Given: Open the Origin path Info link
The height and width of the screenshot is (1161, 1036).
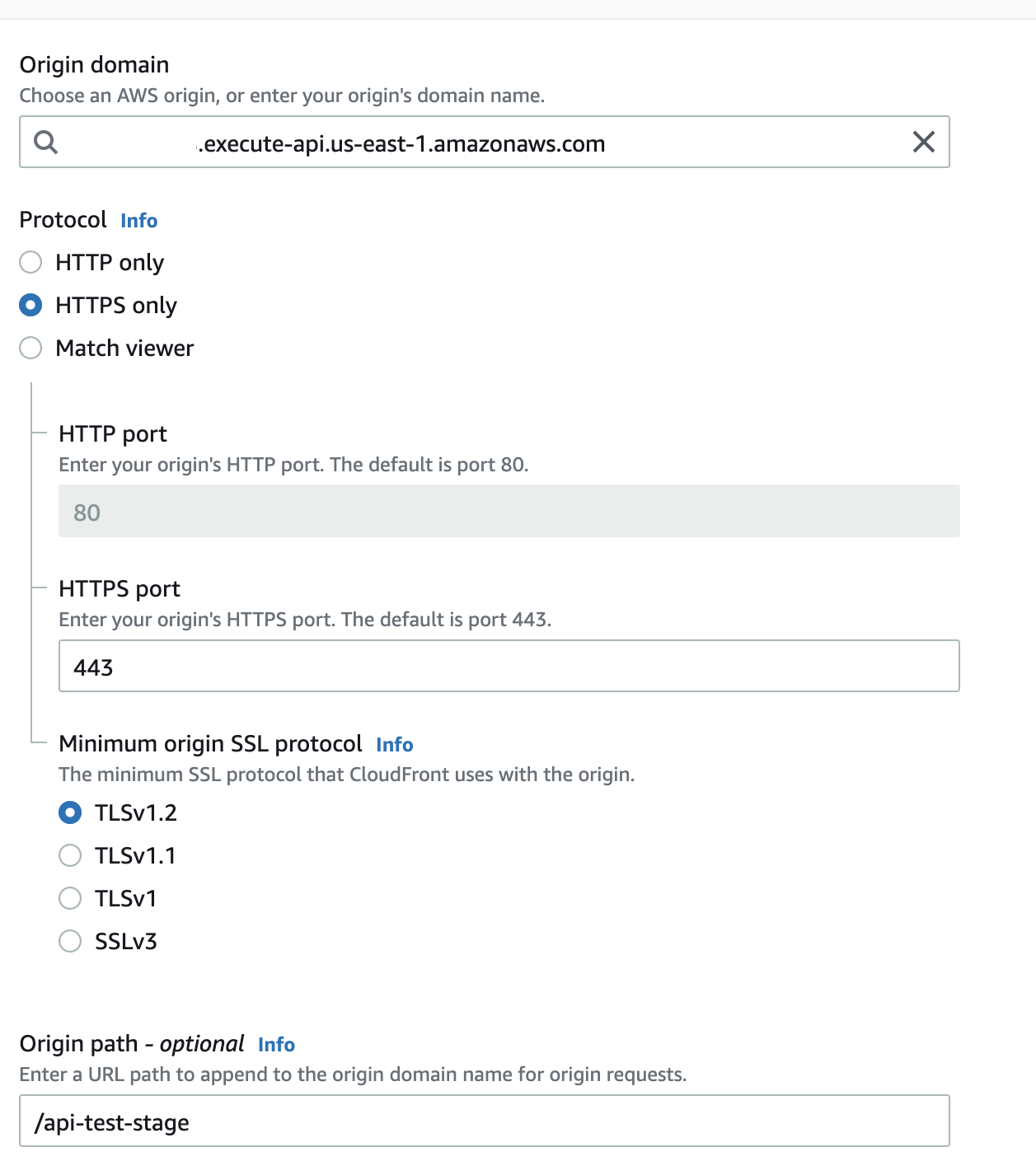Looking at the screenshot, I should point(277,1044).
